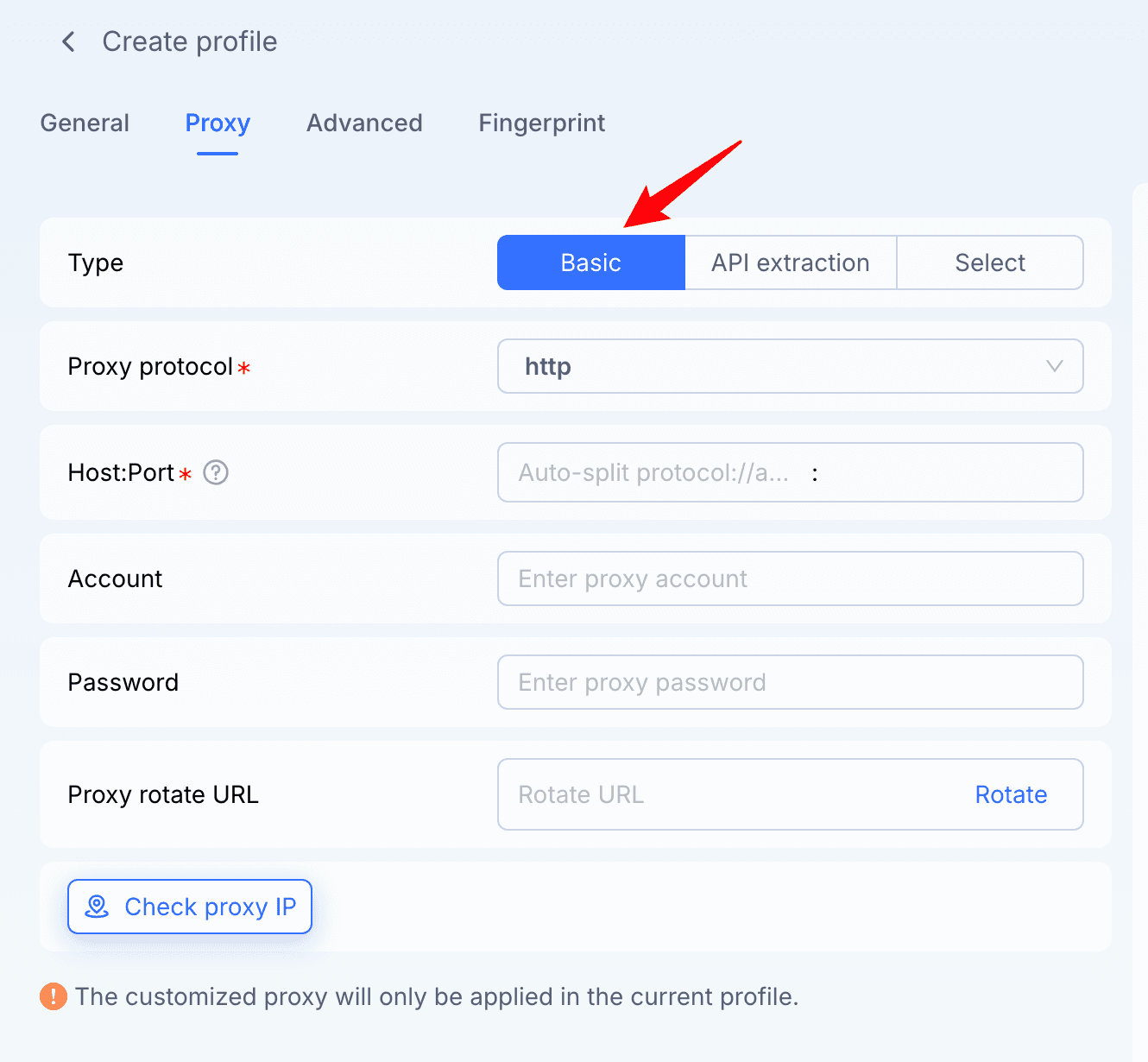Click the Enter proxy password field
Screen dimensions: 1148x1062
(x=790, y=682)
